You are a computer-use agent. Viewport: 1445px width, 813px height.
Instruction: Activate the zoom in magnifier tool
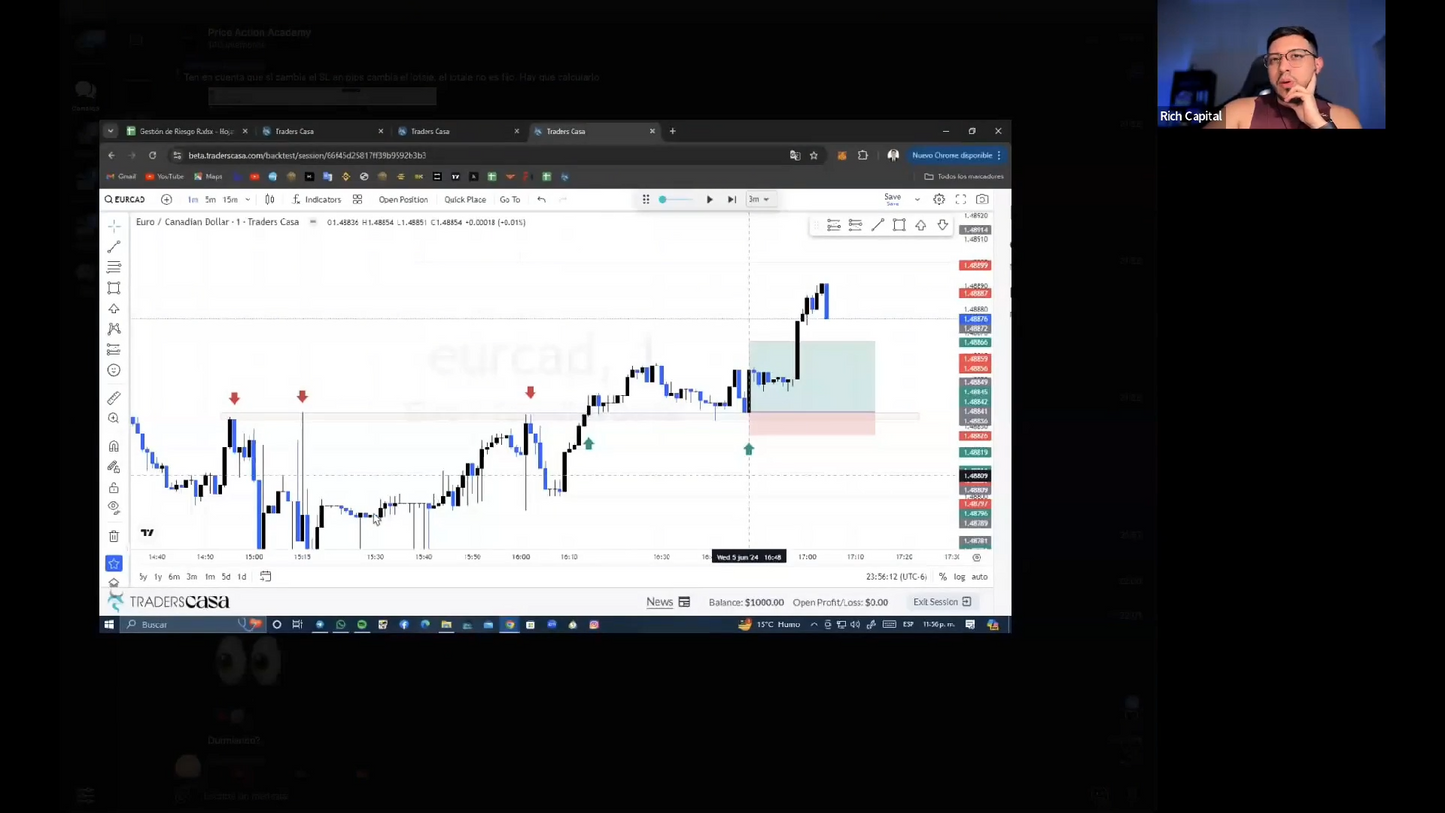[114, 419]
